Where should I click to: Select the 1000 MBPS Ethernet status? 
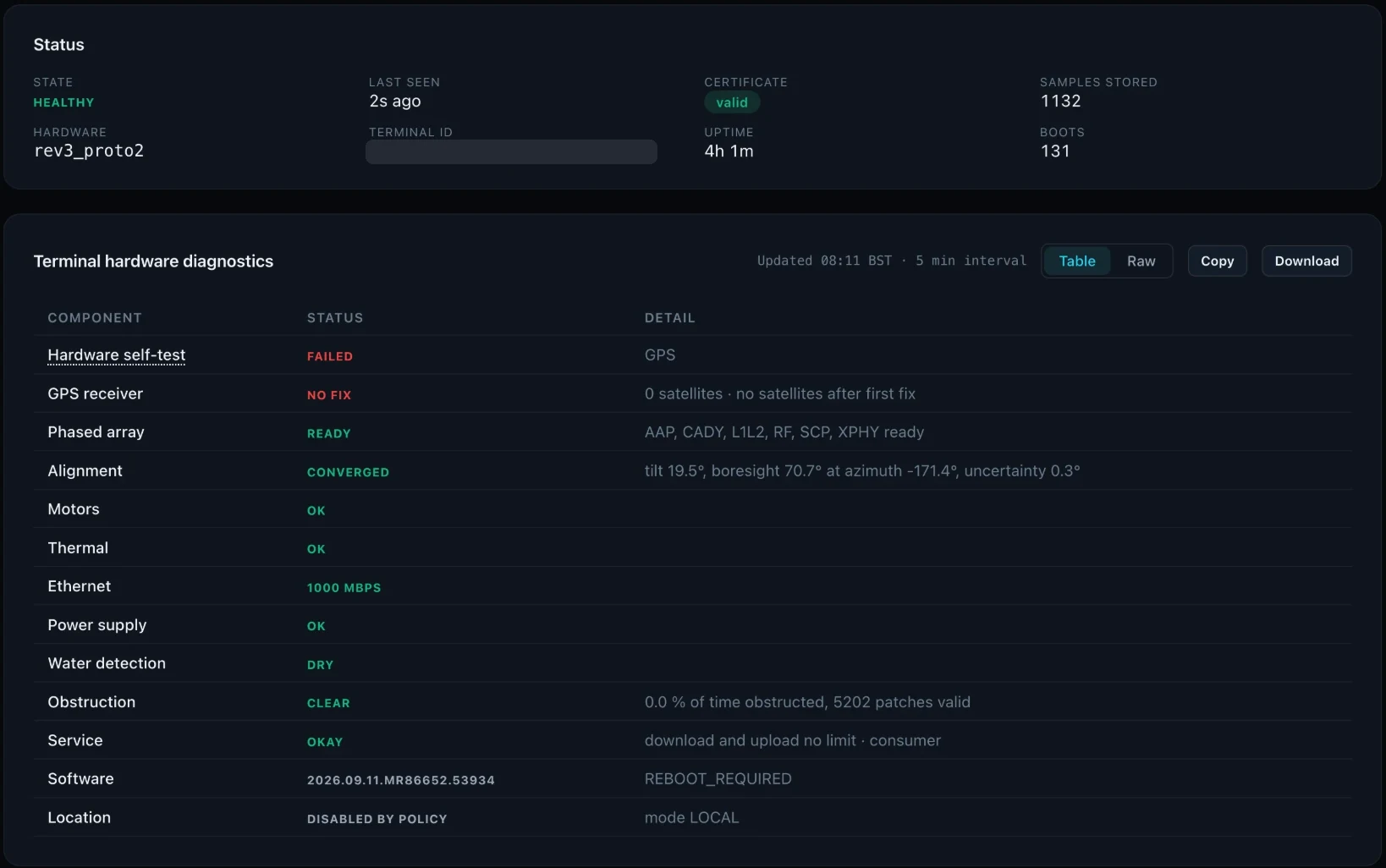344,588
